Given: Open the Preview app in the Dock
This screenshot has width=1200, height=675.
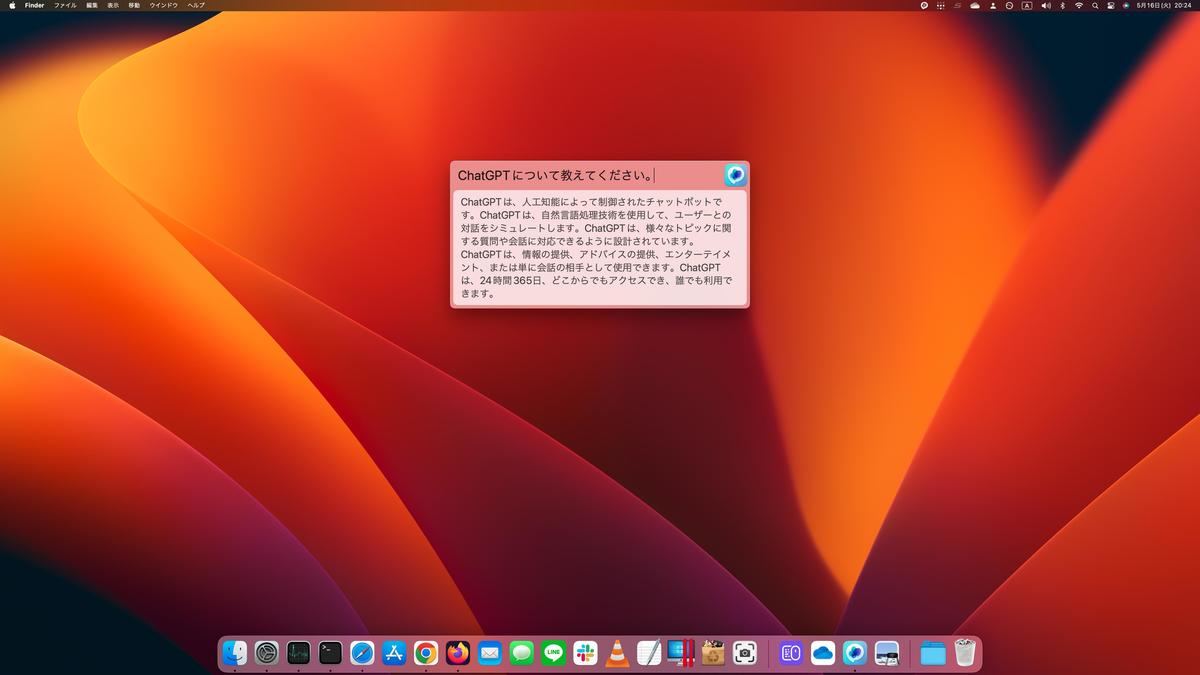Looking at the screenshot, I should pos(887,653).
